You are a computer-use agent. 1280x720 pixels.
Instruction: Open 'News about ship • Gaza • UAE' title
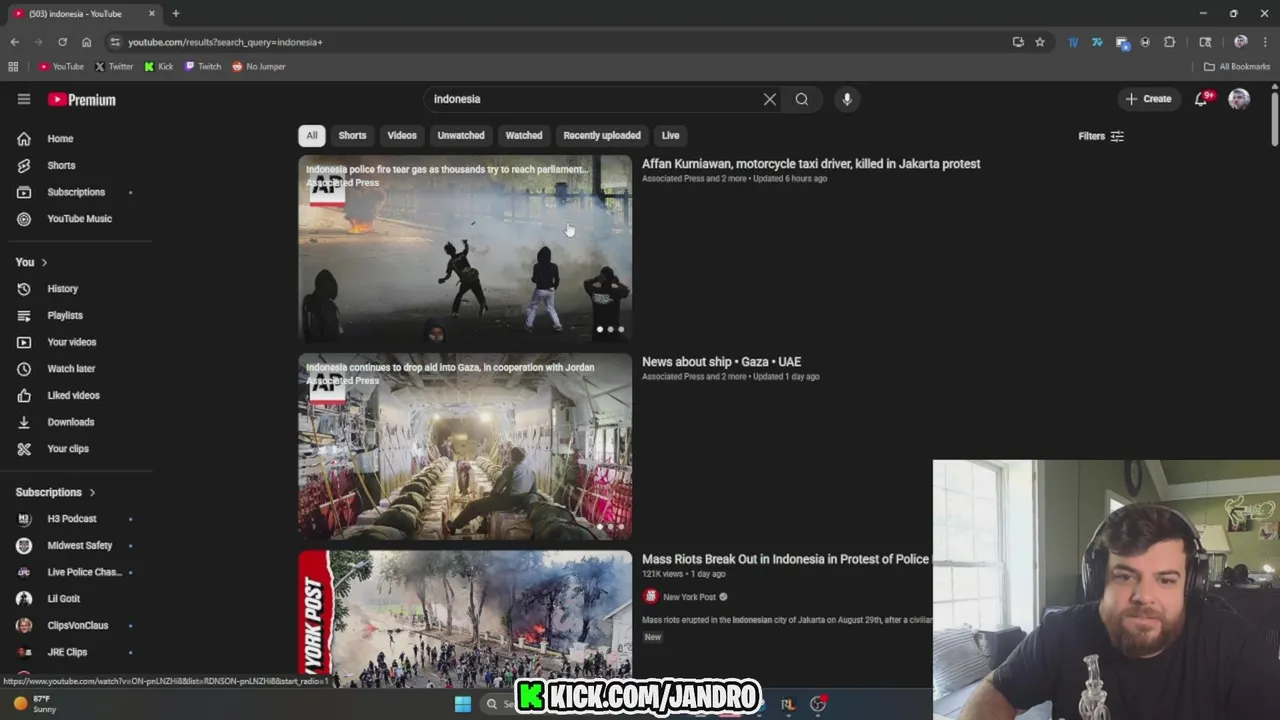(x=721, y=362)
